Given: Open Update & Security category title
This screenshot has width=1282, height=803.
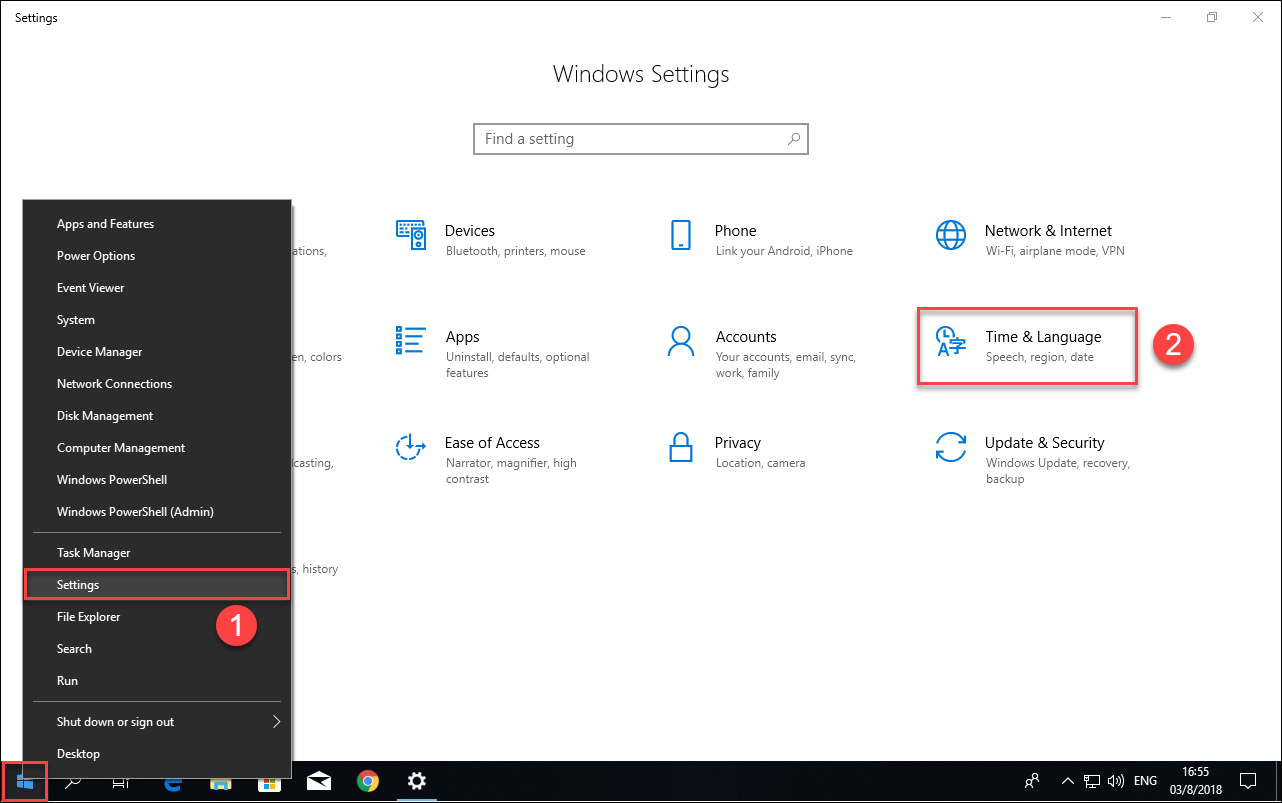Looking at the screenshot, I should pos(1045,443).
